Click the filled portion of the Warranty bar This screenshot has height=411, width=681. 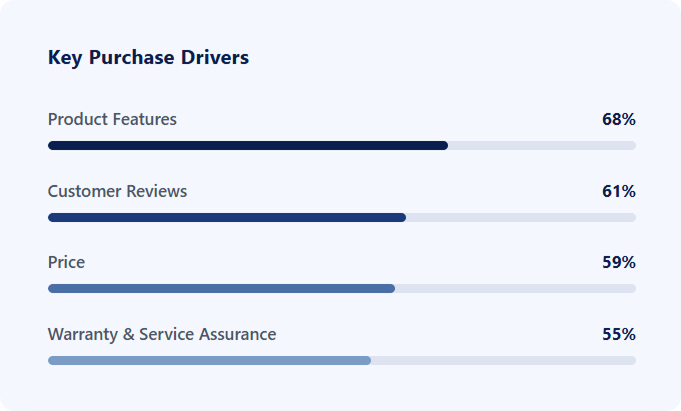tap(209, 360)
